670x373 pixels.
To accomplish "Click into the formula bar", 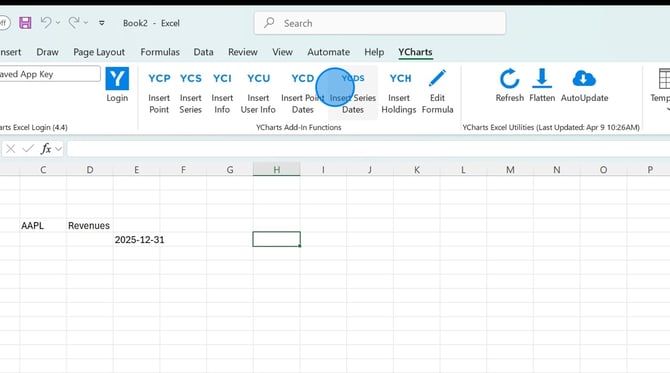I will pyautogui.click(x=368, y=149).
